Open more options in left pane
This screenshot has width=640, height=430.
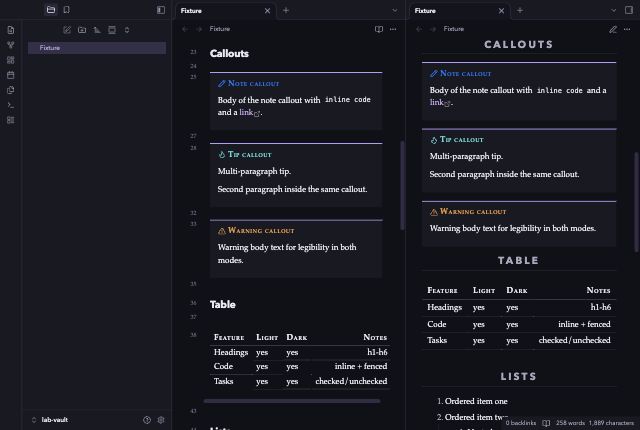[x=393, y=29]
